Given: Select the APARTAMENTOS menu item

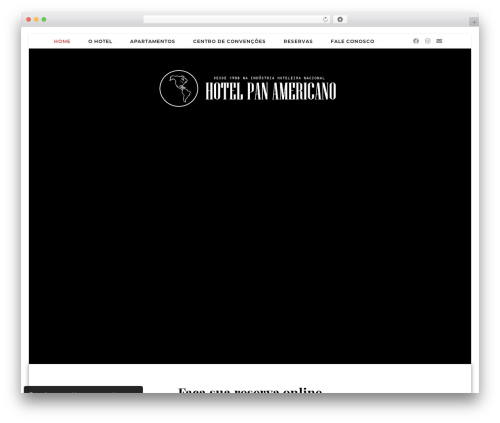Looking at the screenshot, I should pos(152,41).
